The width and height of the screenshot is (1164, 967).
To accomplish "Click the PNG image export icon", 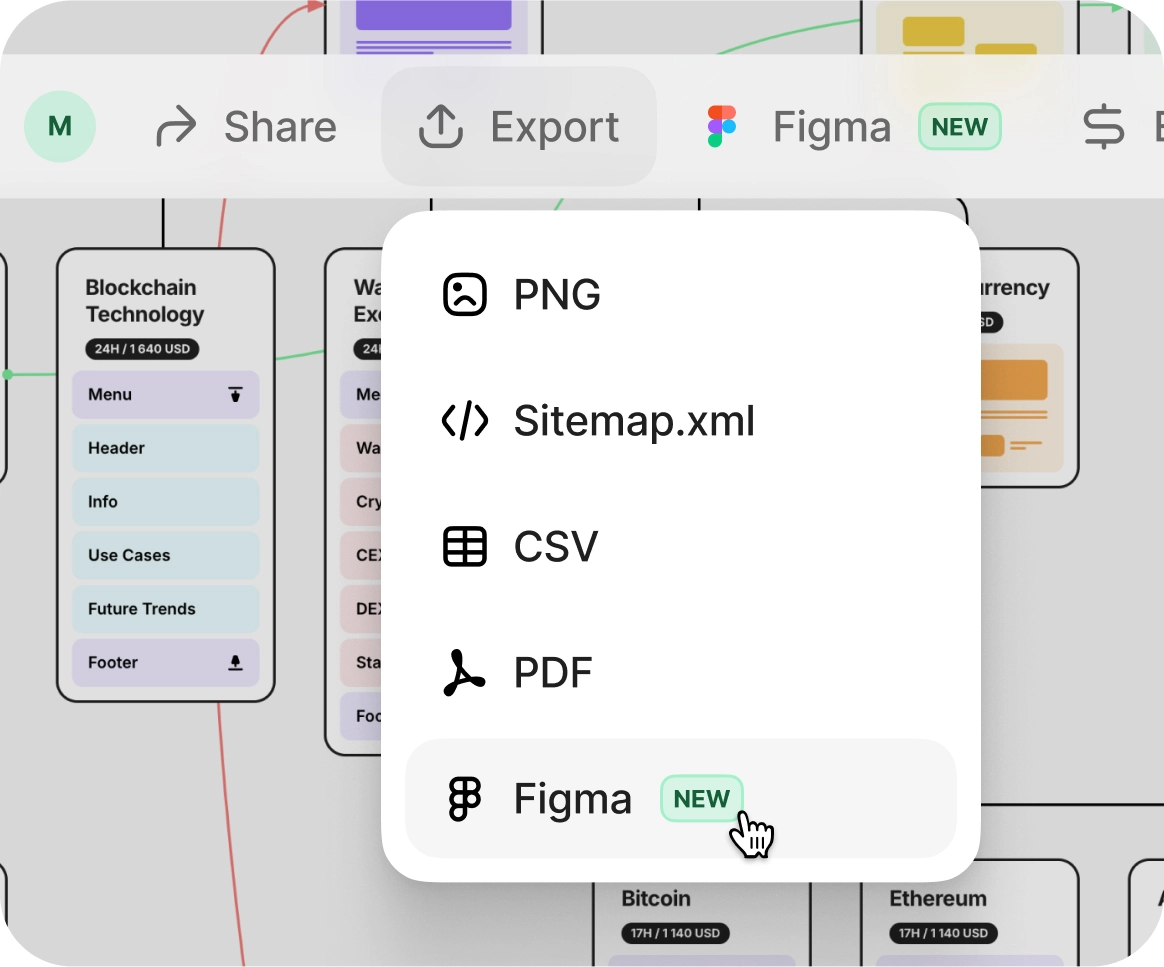I will [x=464, y=294].
